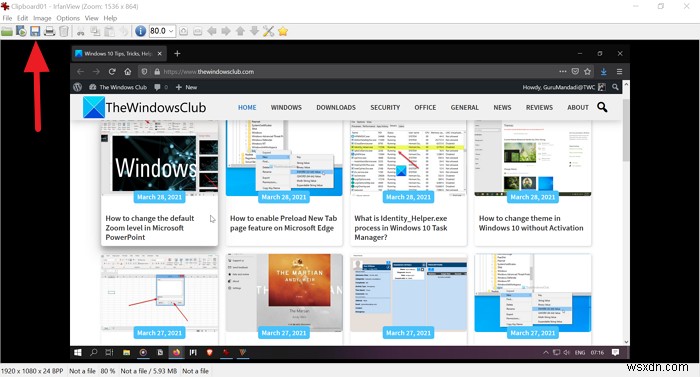The width and height of the screenshot is (700, 377).
Task: Open the Edit menu
Action: point(22,18)
